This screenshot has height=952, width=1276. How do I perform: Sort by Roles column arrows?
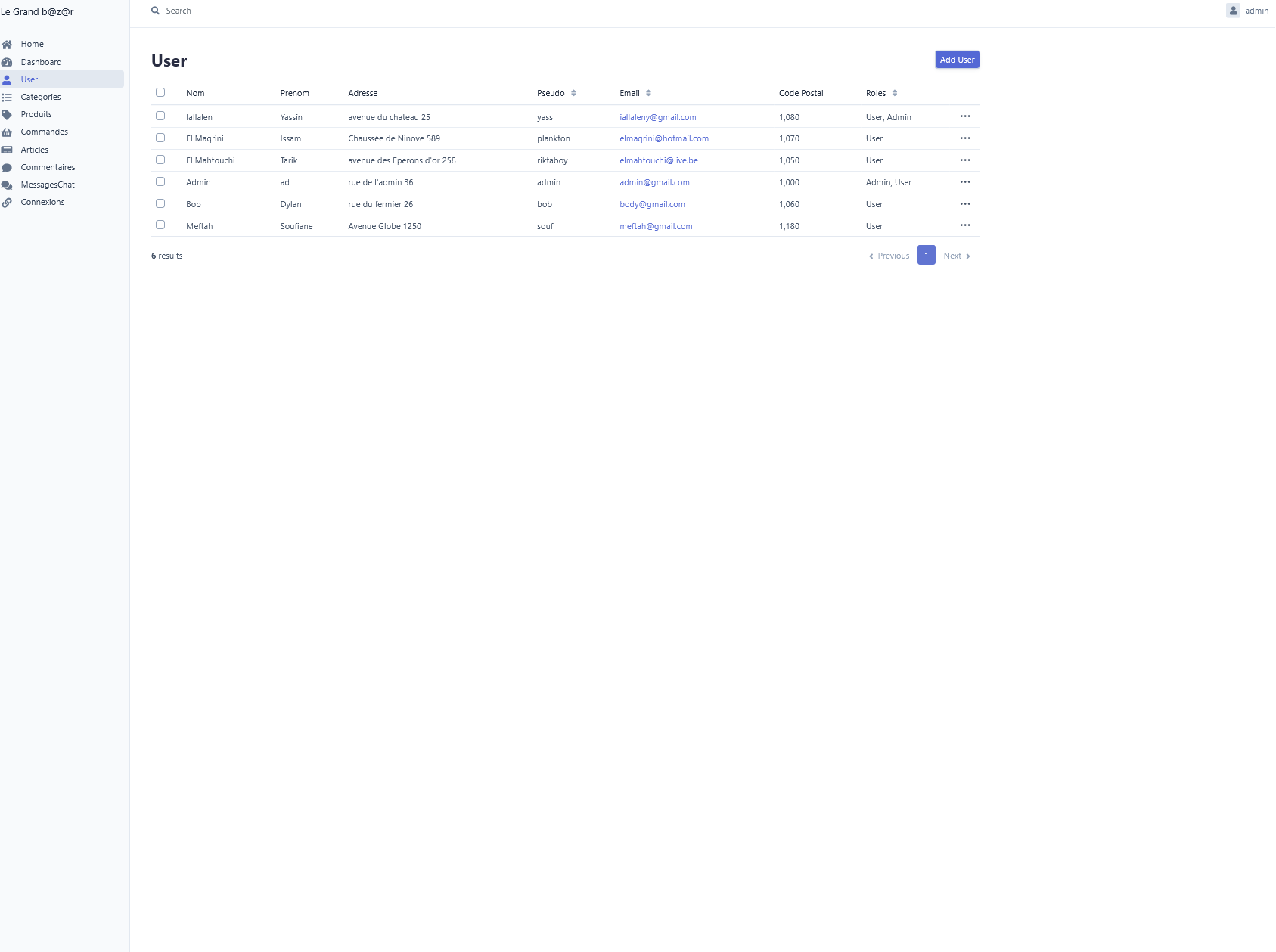pyautogui.click(x=895, y=93)
